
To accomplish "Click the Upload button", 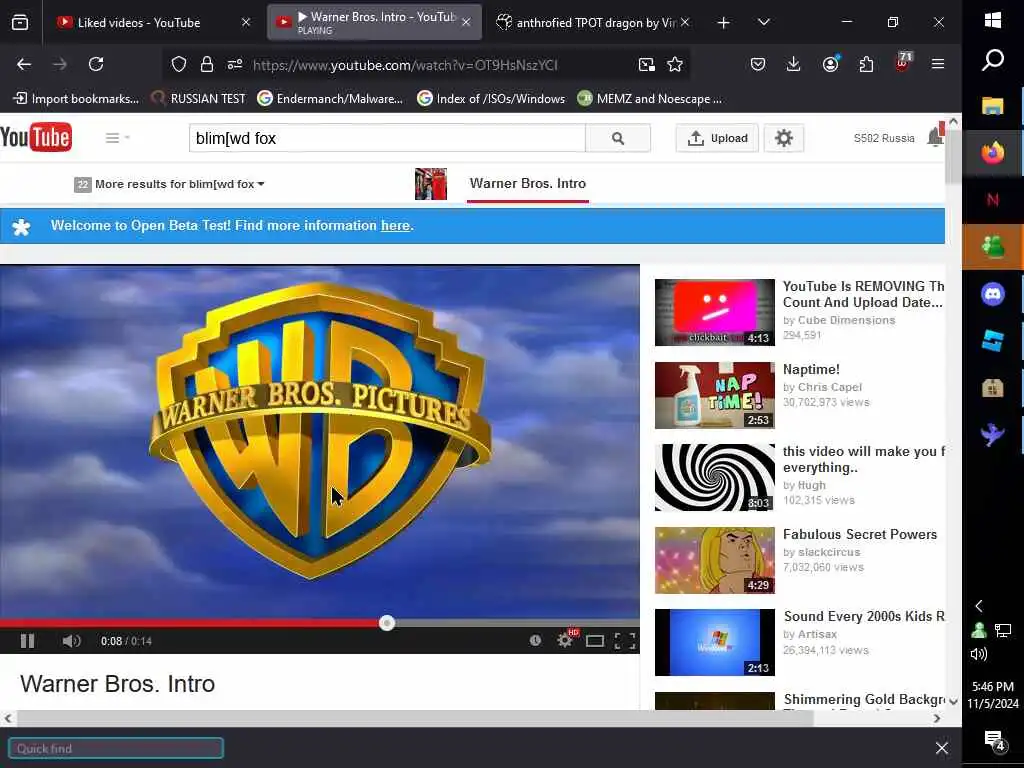I will point(717,138).
